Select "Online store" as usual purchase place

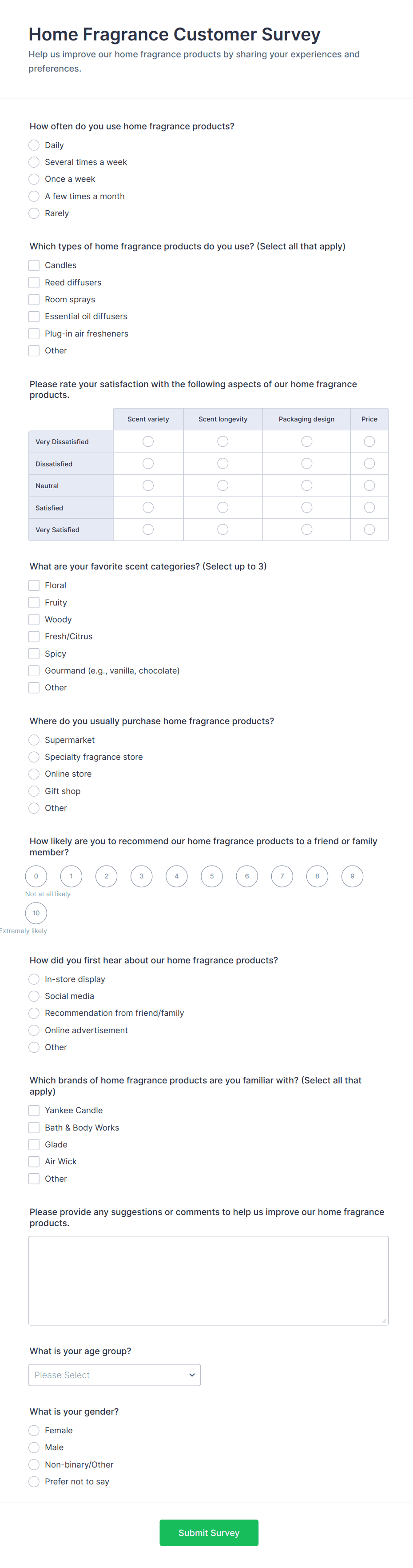tap(33, 774)
